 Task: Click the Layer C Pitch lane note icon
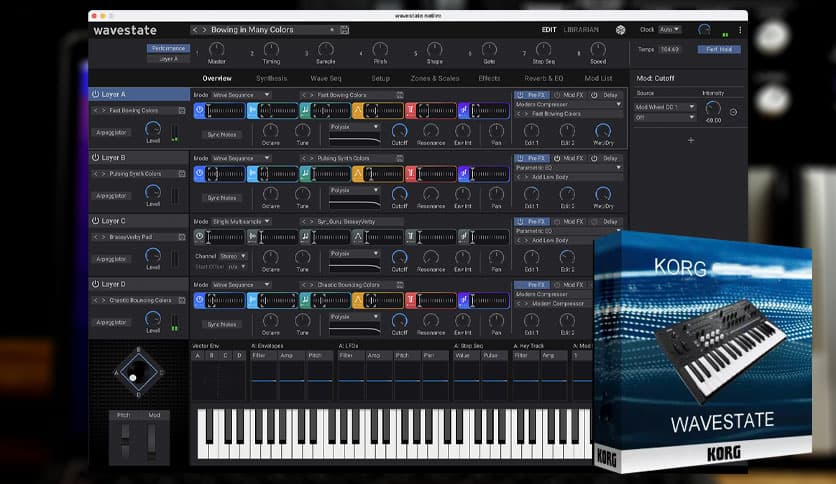pyautogui.click(x=304, y=237)
